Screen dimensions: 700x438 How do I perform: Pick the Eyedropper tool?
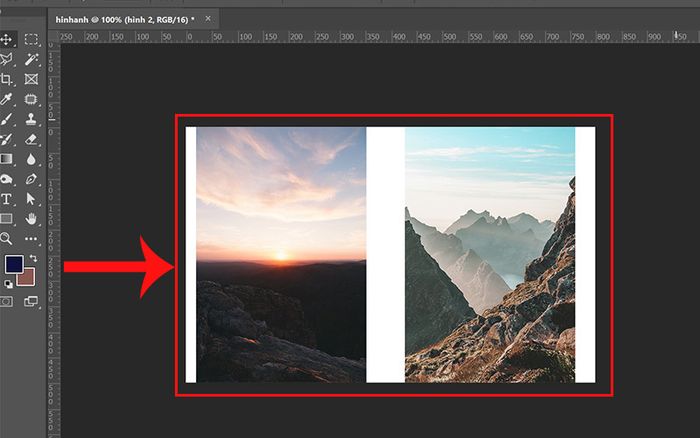(8, 100)
